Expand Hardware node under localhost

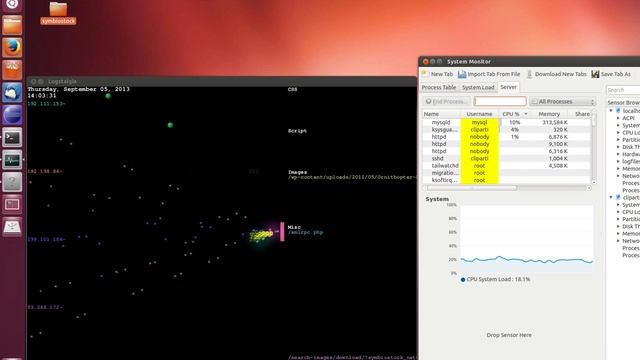[618, 154]
